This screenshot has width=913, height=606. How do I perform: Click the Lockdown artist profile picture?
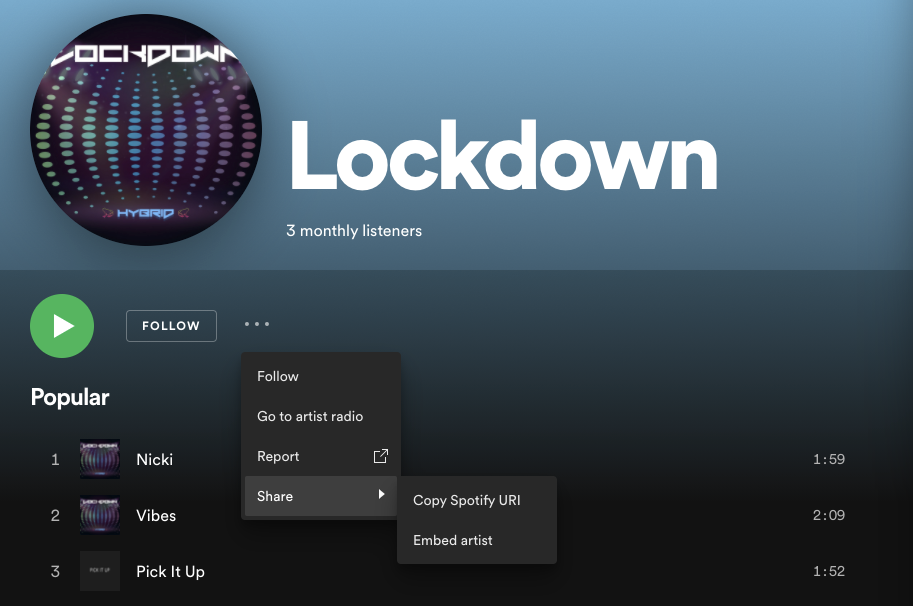pos(146,130)
